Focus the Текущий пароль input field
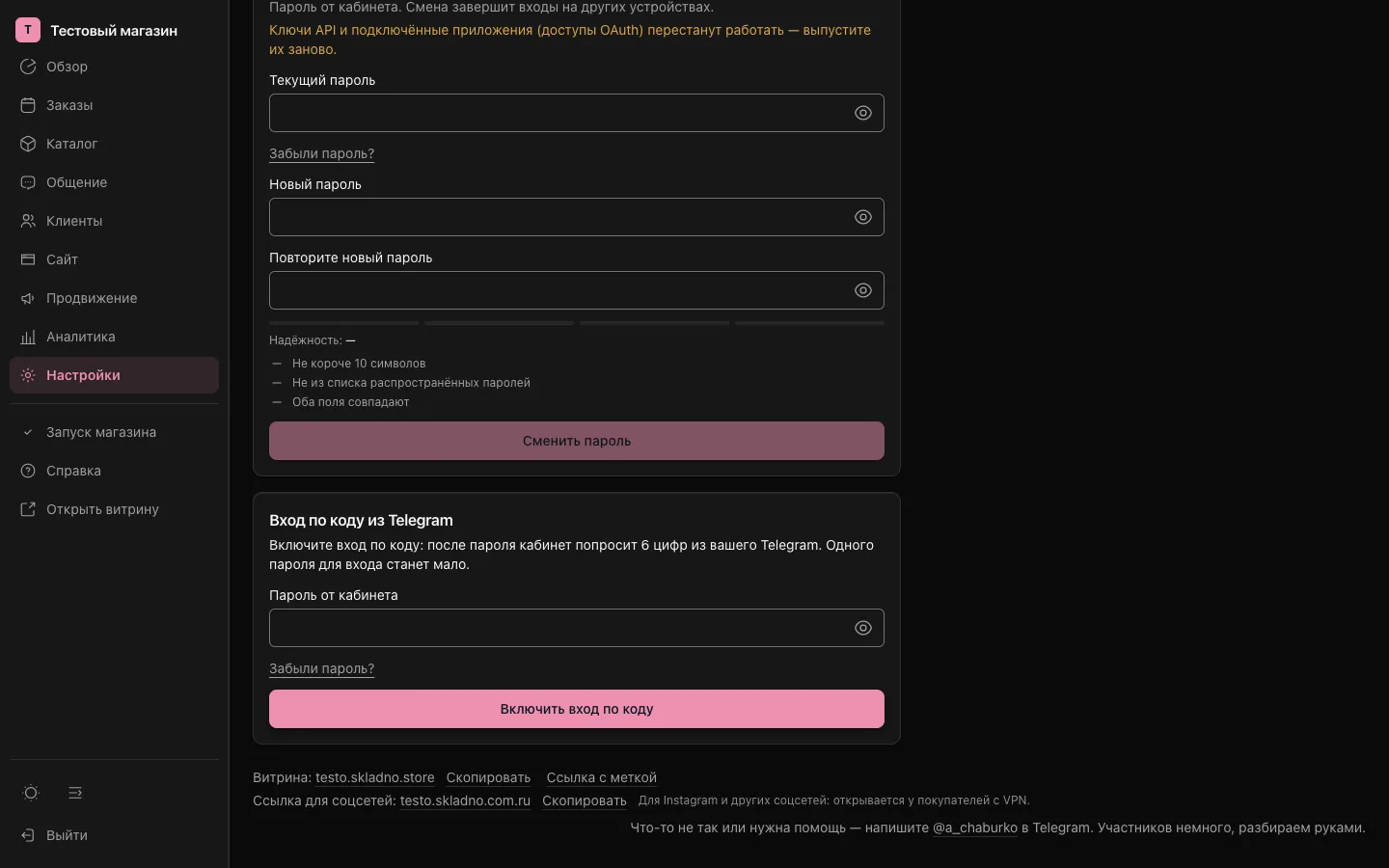 point(577,113)
